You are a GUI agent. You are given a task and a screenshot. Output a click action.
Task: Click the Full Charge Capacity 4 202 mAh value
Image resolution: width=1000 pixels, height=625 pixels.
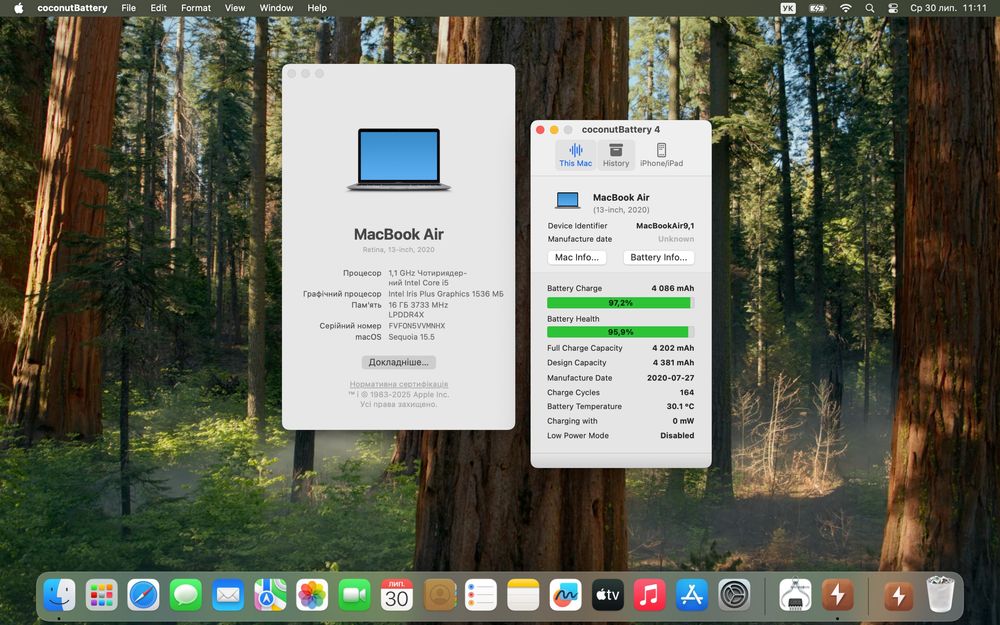tap(673, 348)
